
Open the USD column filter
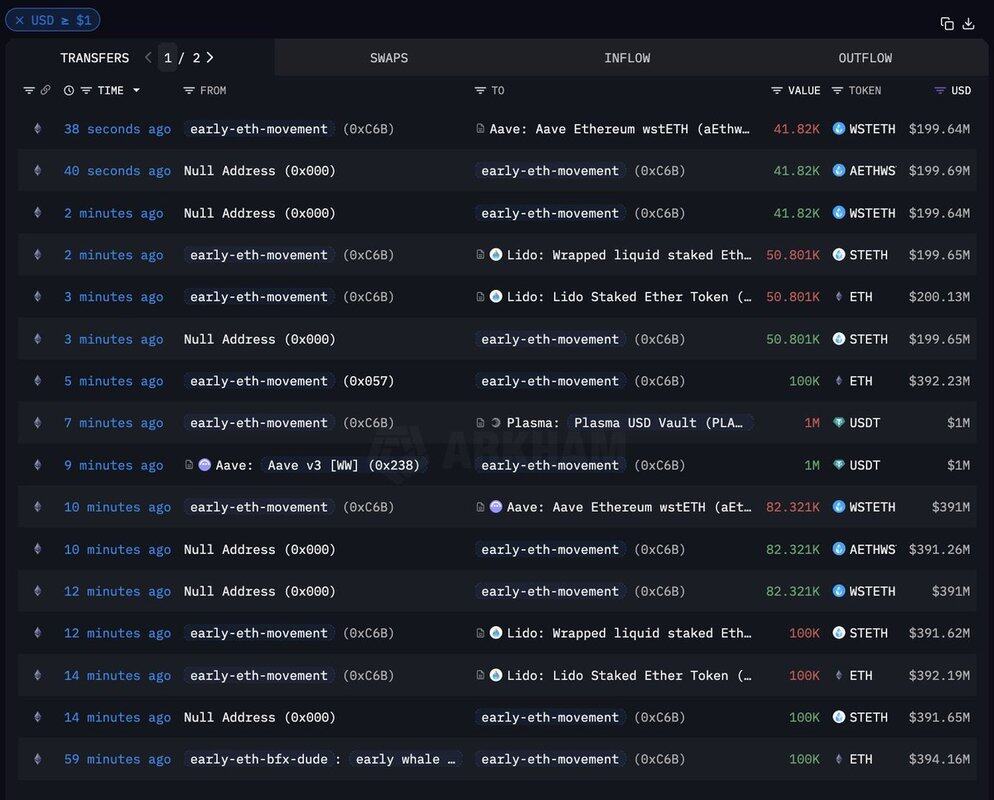(940, 91)
